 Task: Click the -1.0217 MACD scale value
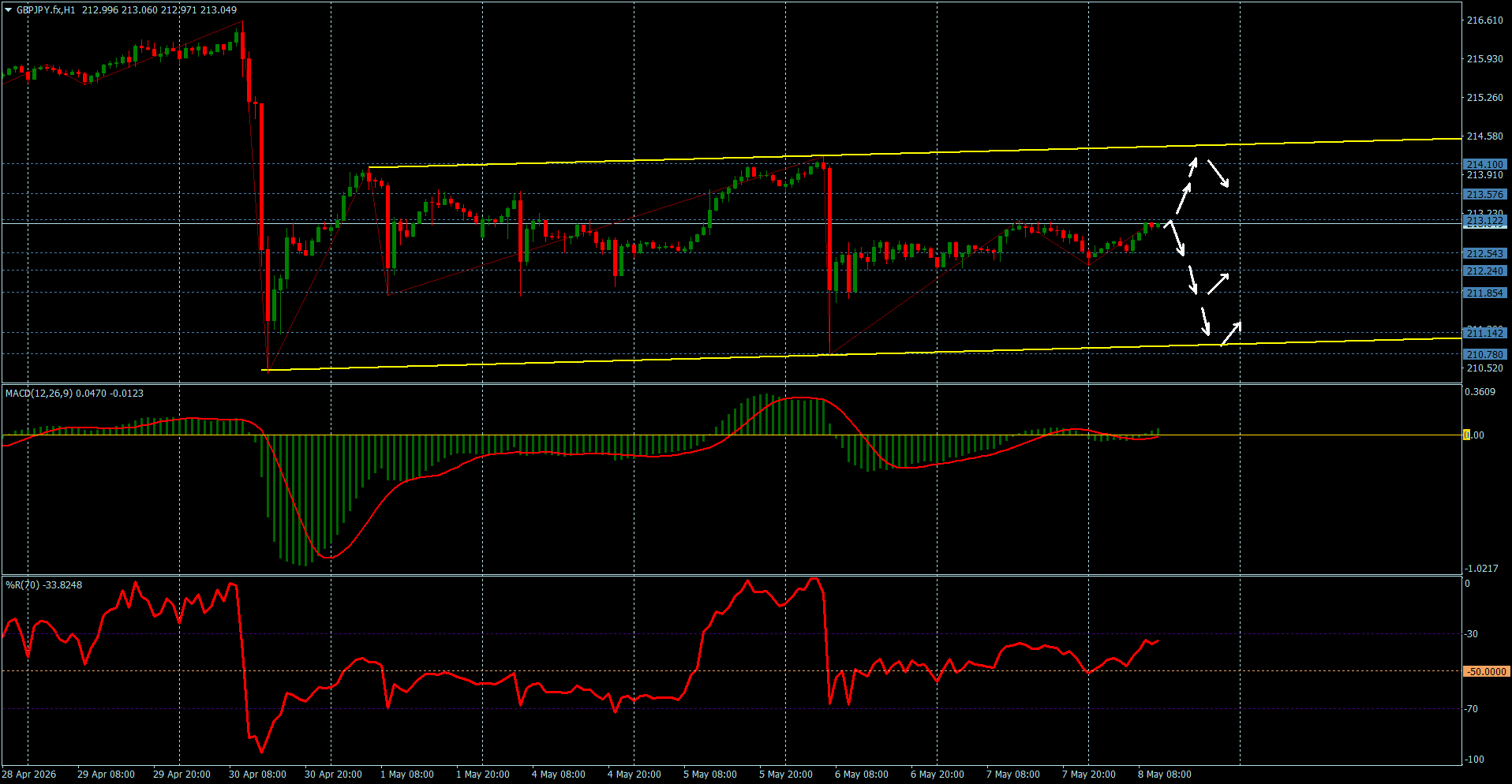pos(1481,569)
